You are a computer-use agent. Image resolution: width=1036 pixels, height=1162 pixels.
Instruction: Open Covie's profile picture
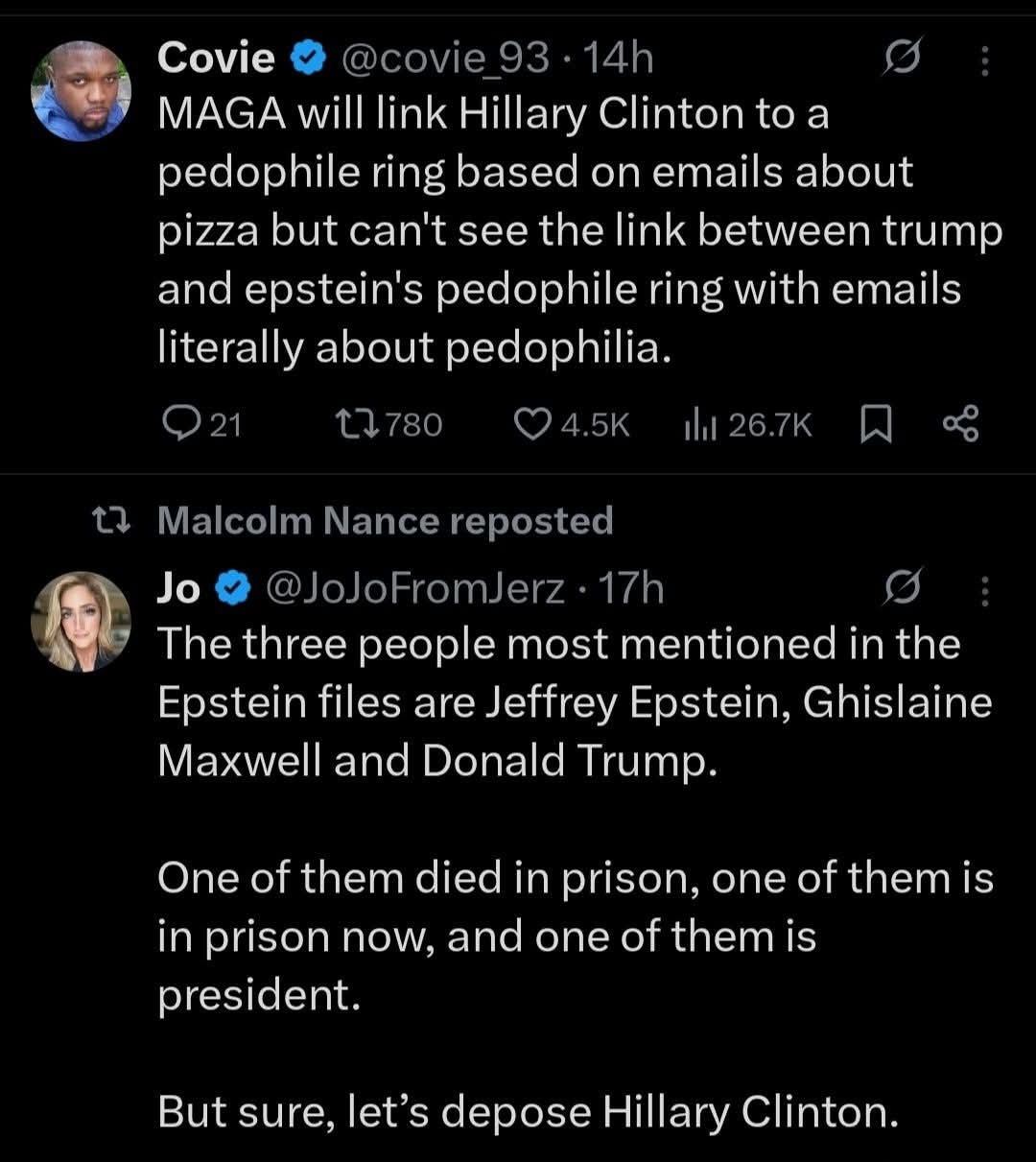coord(81,91)
